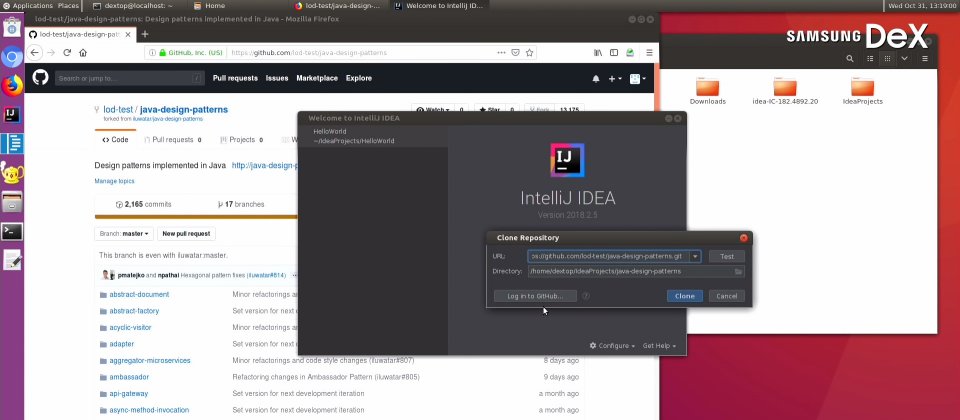This screenshot has width=960, height=420.
Task: Open a new Firefox tab with plus
Action: [x=145, y=34]
